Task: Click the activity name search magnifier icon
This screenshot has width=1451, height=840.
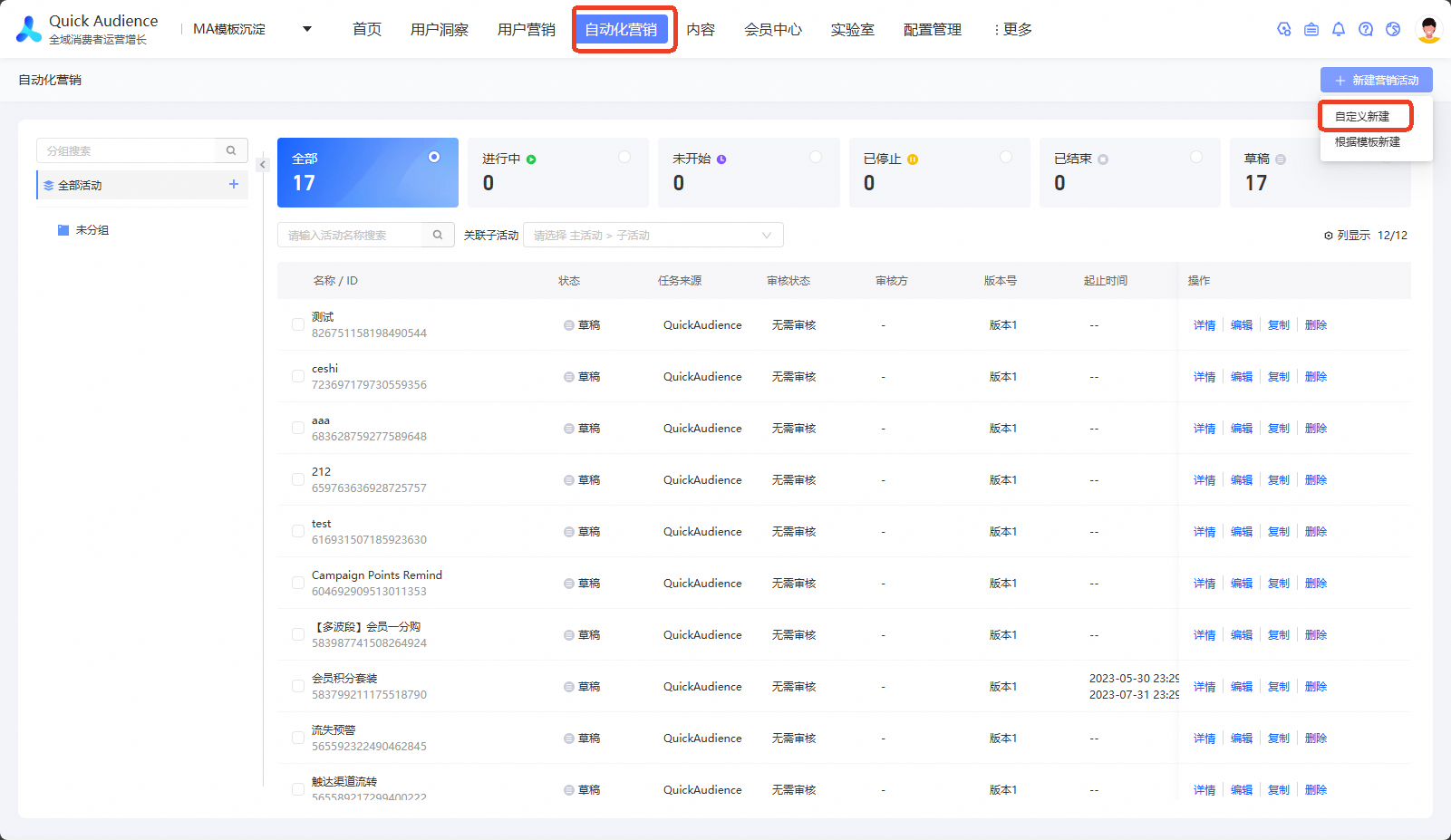Action: coord(438,235)
